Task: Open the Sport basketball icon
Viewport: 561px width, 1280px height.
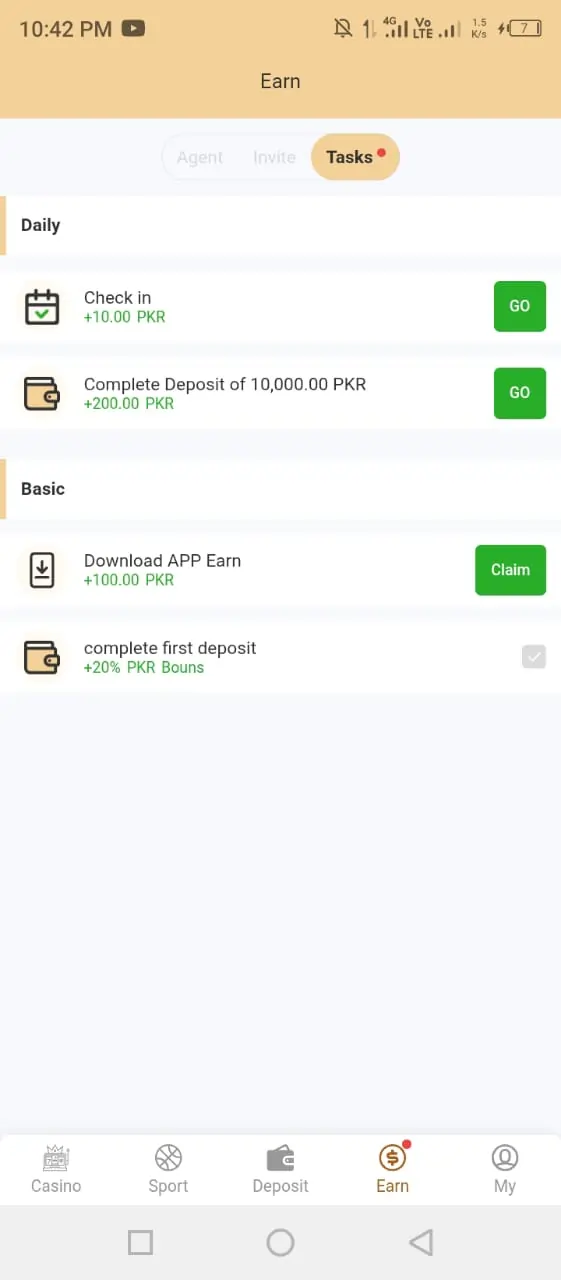Action: [168, 1158]
